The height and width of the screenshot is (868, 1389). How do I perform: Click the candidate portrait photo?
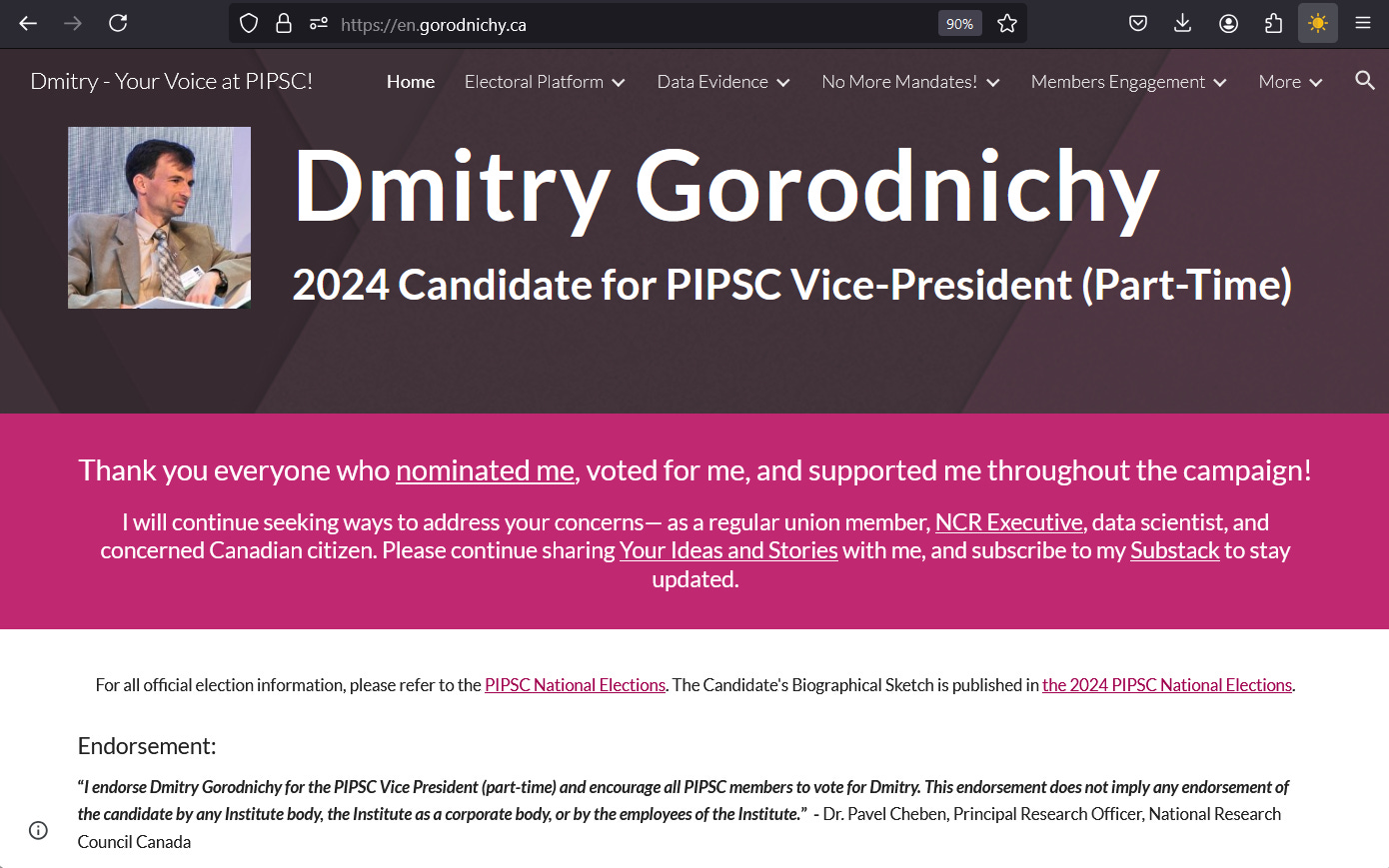[x=159, y=218]
